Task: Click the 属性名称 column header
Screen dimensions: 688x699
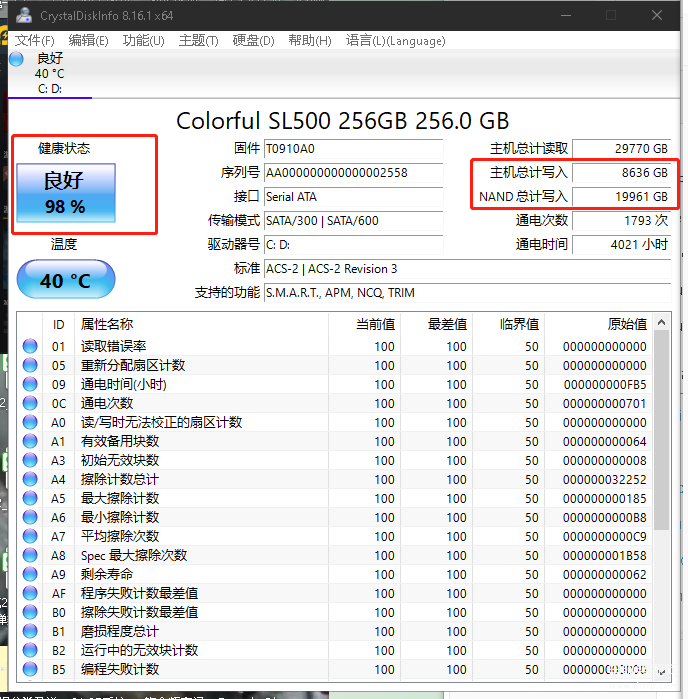Action: coord(201,325)
